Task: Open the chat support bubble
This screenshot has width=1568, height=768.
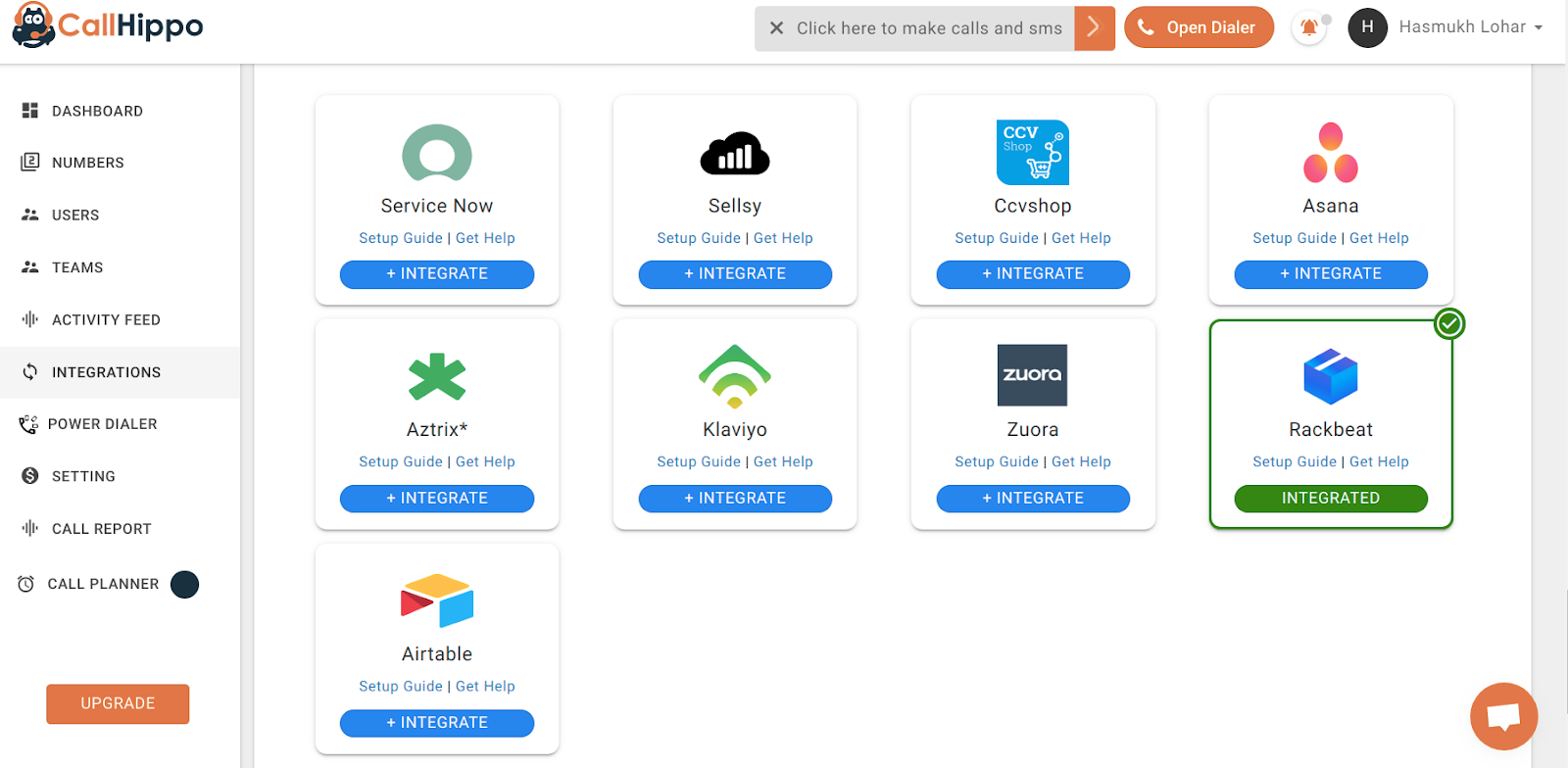Action: [x=1504, y=716]
